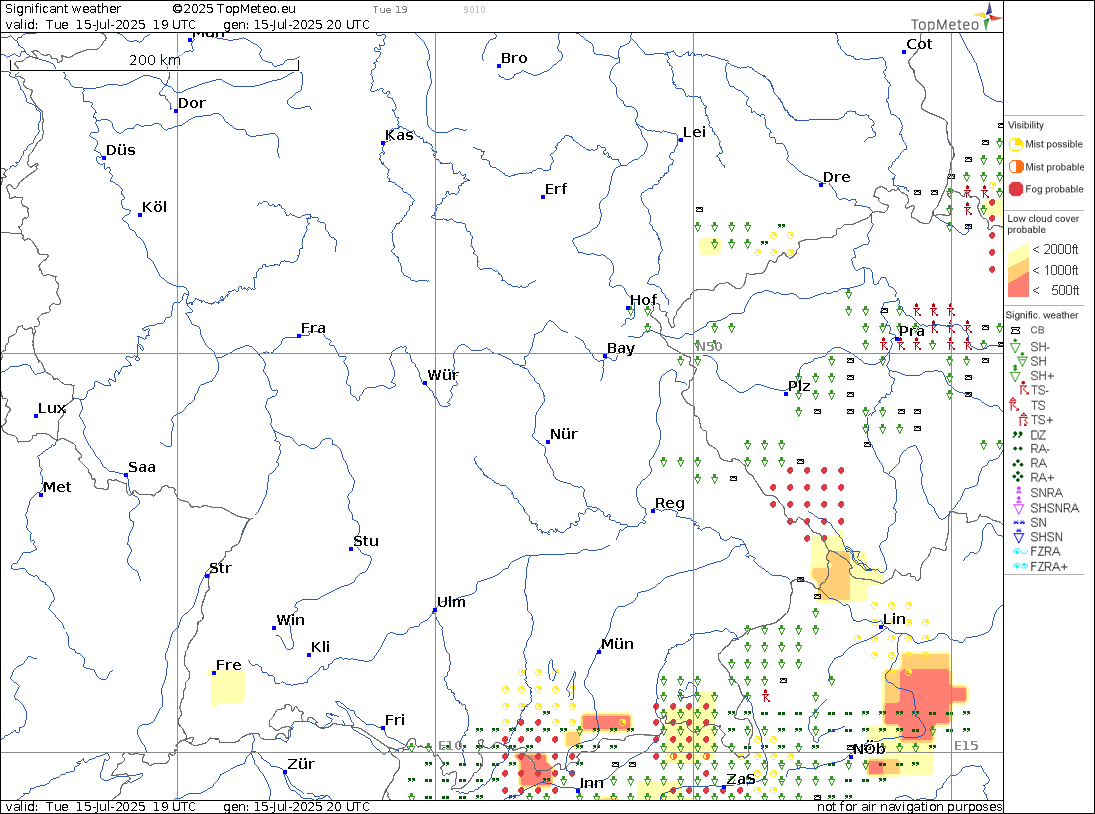Click the Lei city label
The height and width of the screenshot is (814, 1095).
(x=694, y=133)
